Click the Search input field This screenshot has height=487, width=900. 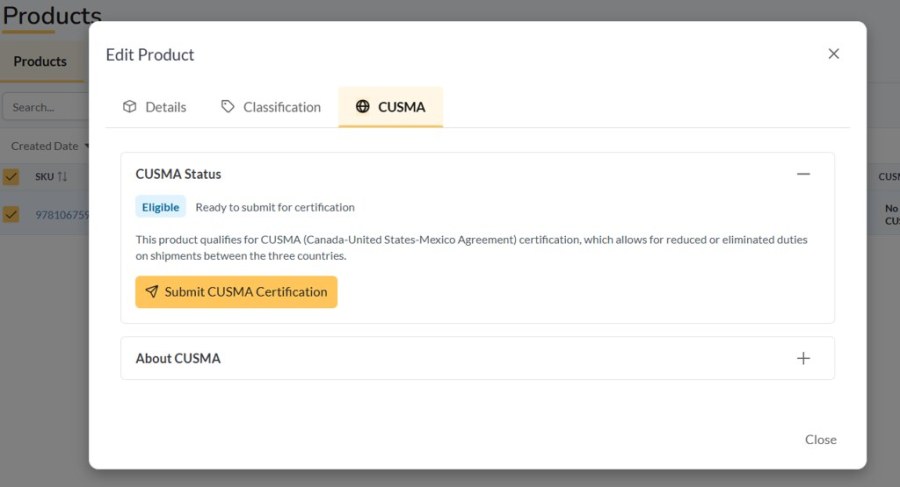click(46, 107)
